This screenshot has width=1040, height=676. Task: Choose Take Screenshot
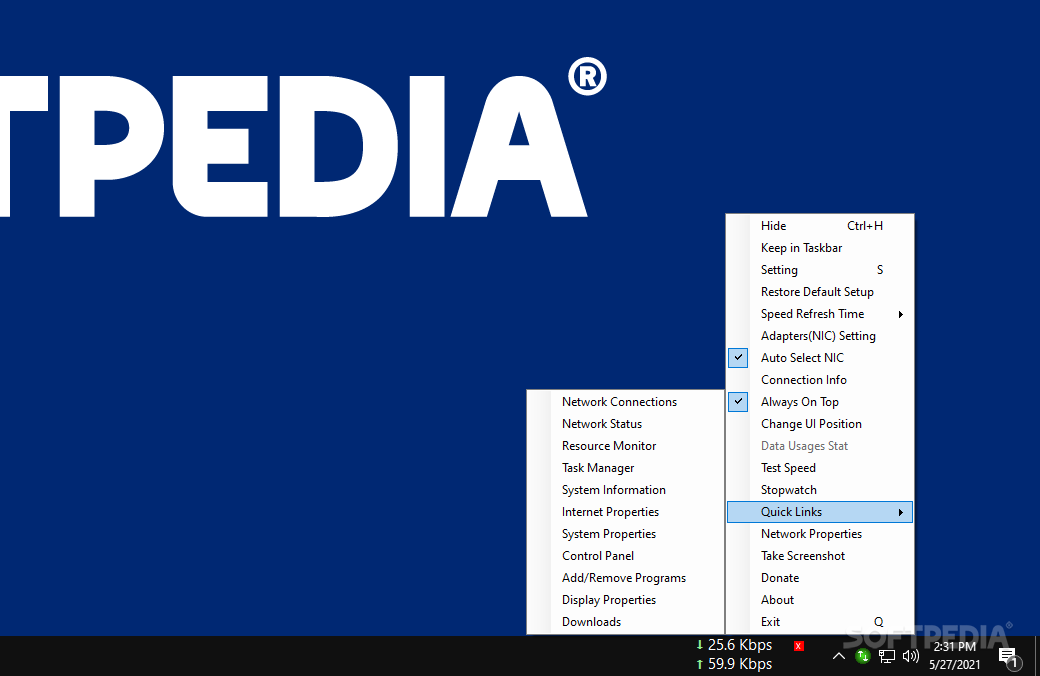coord(820,555)
